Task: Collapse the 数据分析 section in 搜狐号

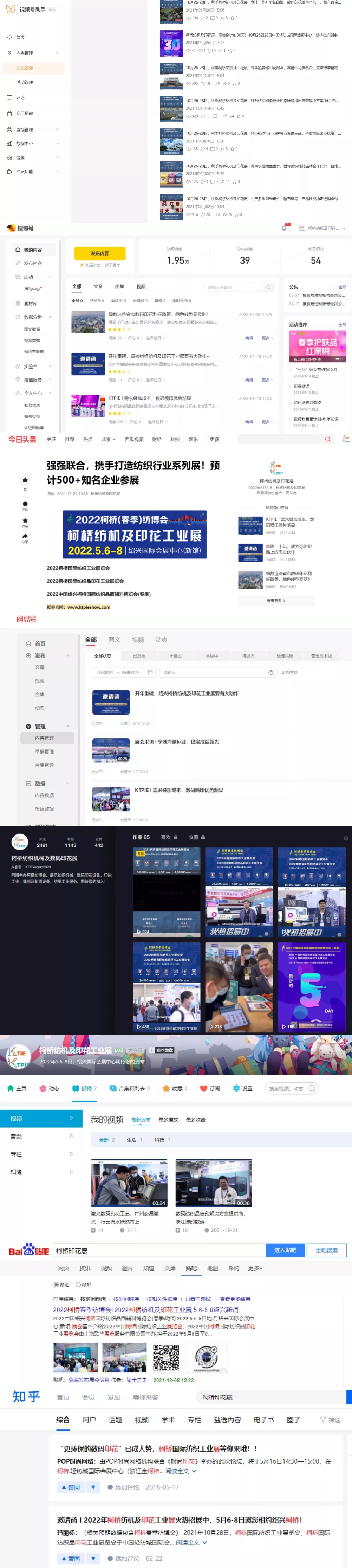Action: [50, 317]
